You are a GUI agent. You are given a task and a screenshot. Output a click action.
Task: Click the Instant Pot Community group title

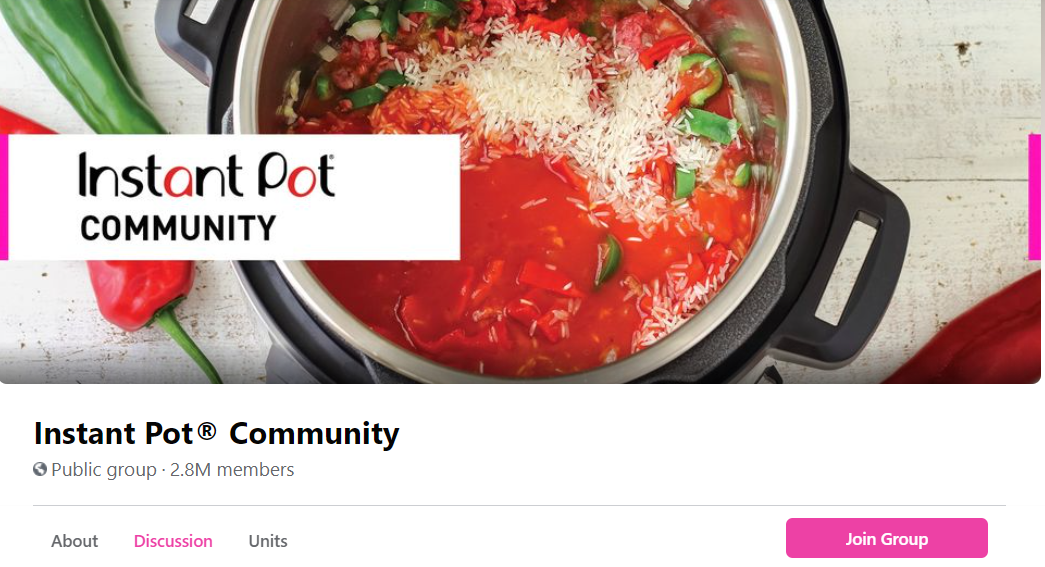tap(217, 433)
